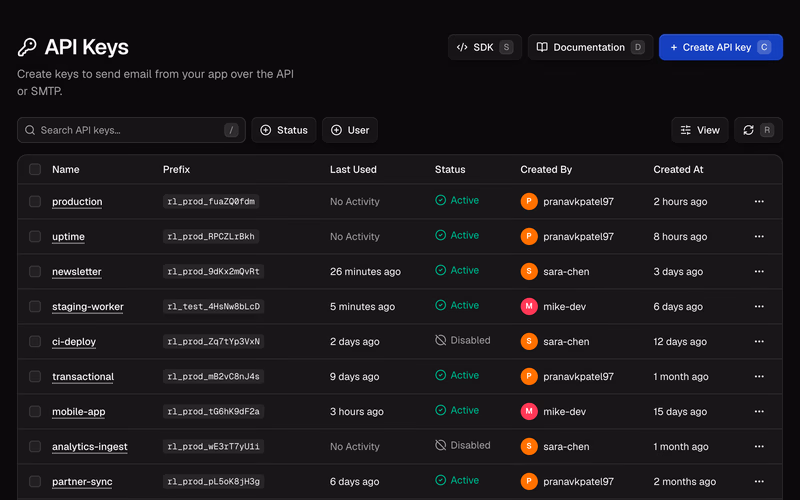Open the Status filter
Screen dimensions: 800x500
pos(284,130)
